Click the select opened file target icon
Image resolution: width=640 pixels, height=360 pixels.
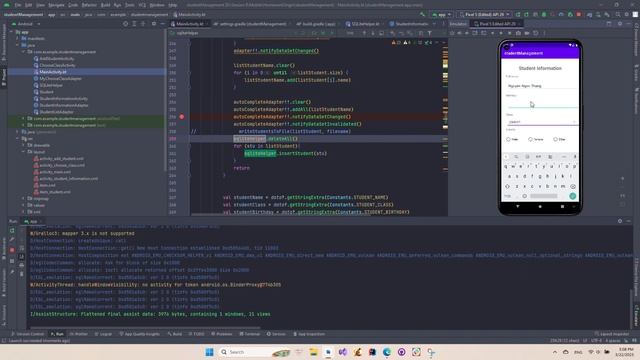(x=125, y=24)
